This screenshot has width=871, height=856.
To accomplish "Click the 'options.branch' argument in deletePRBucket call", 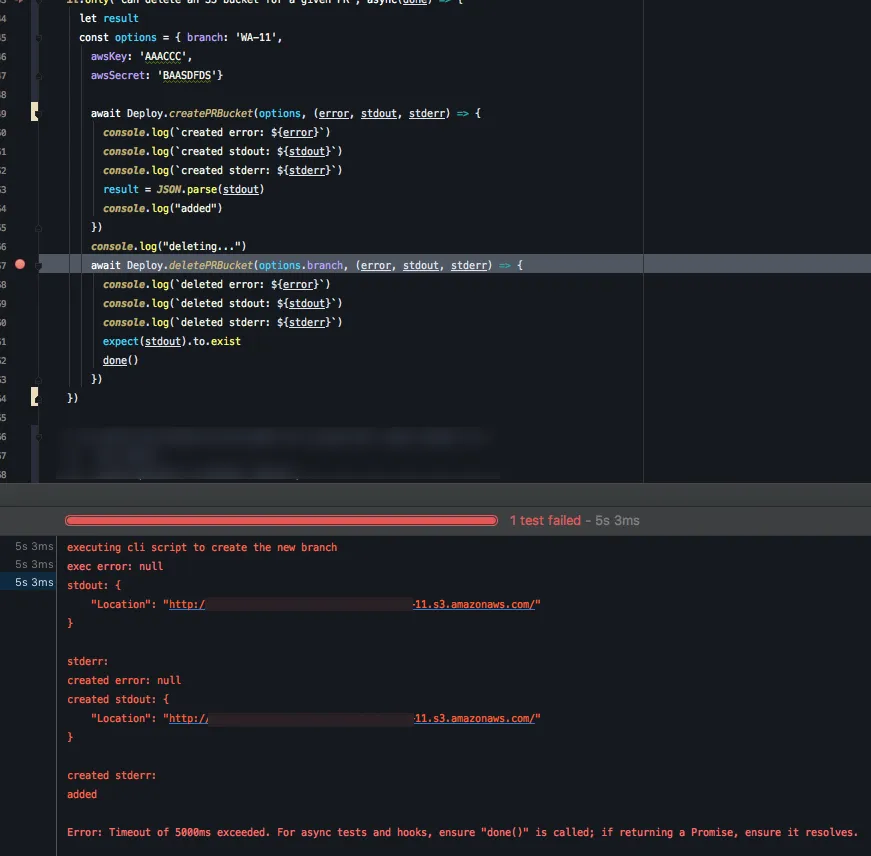I will pos(301,266).
